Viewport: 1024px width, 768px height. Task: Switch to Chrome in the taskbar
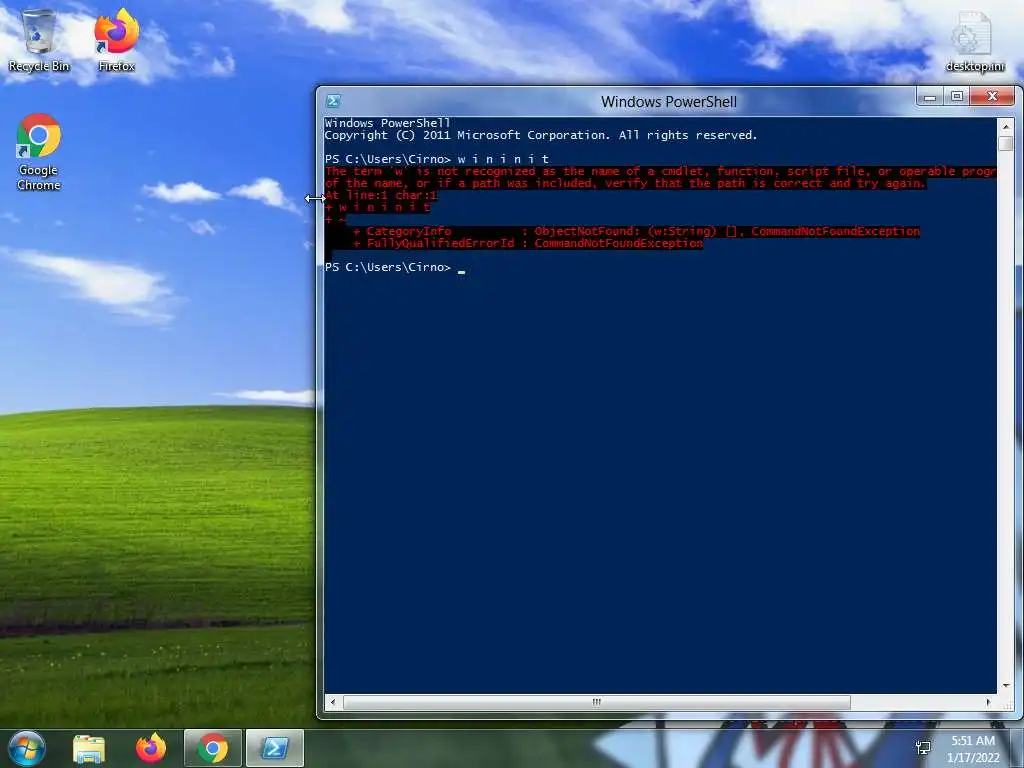pos(213,748)
